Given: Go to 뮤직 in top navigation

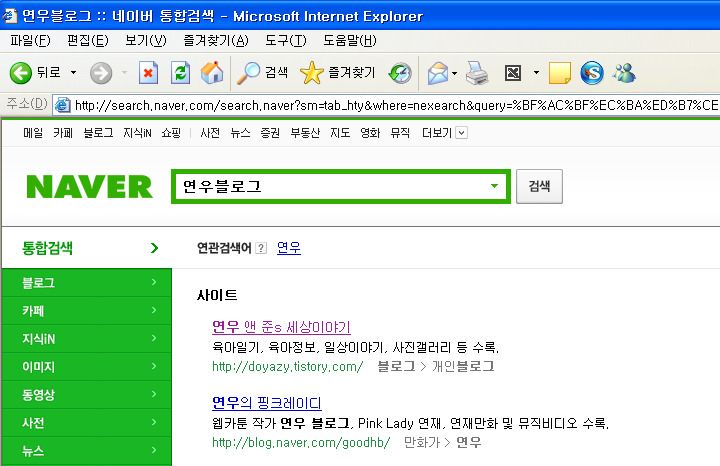Looking at the screenshot, I should (x=400, y=133).
